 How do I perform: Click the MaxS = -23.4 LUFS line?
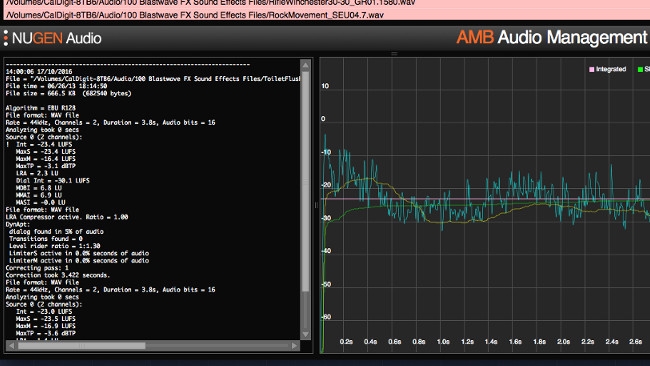pos(46,152)
